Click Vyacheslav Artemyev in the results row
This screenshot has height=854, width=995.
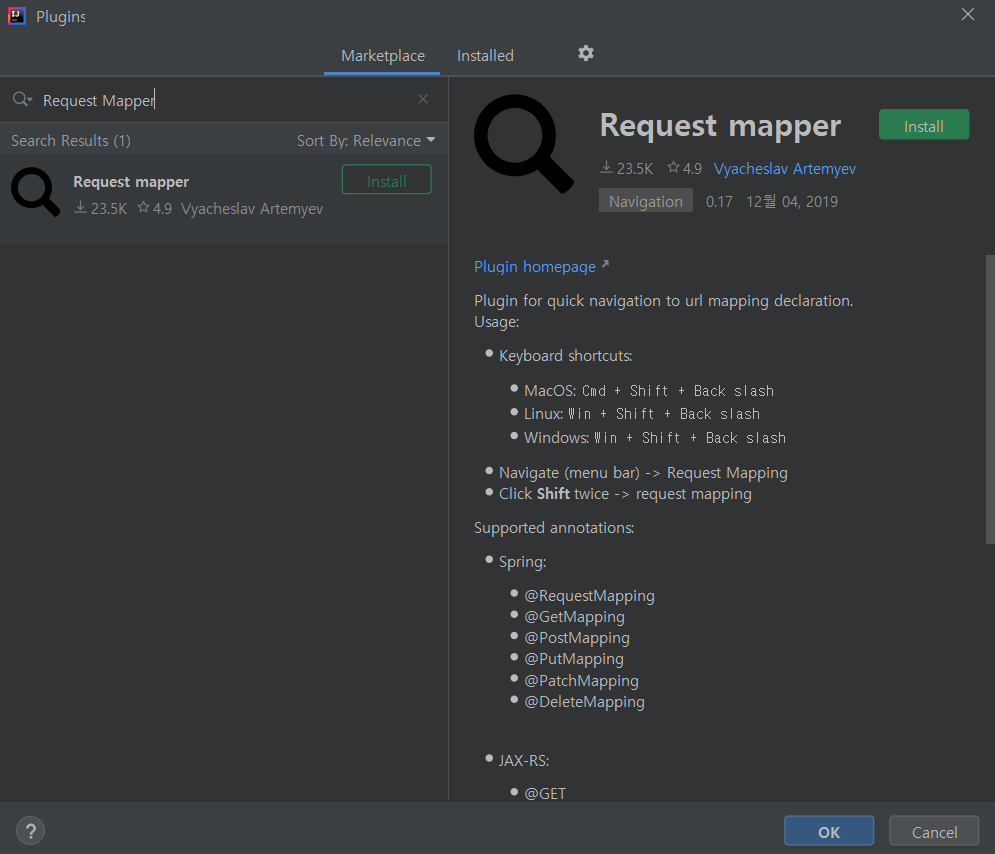click(x=252, y=209)
